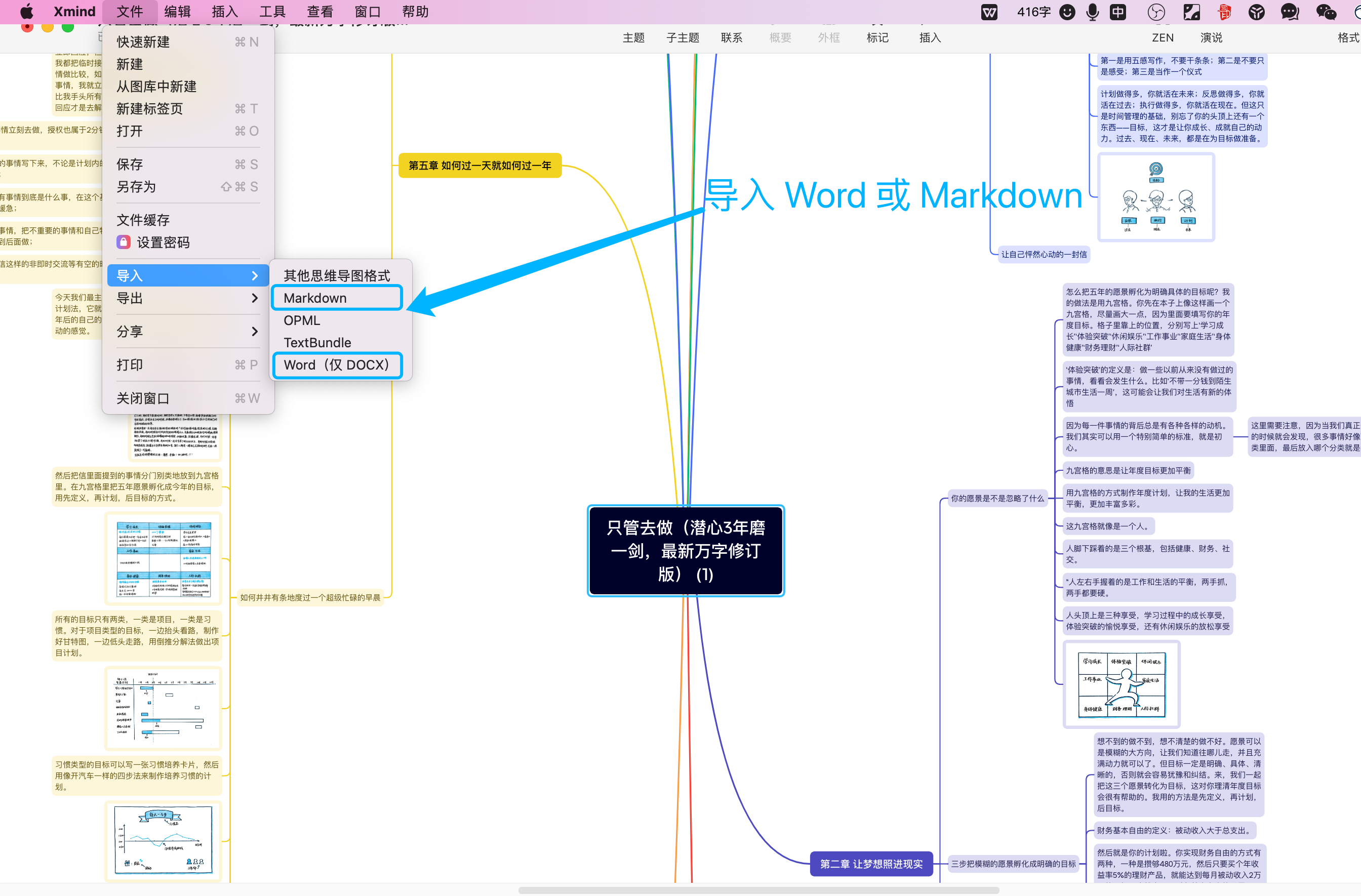
Task: Click the Chinese input method 中 icon
Action: point(1117,12)
